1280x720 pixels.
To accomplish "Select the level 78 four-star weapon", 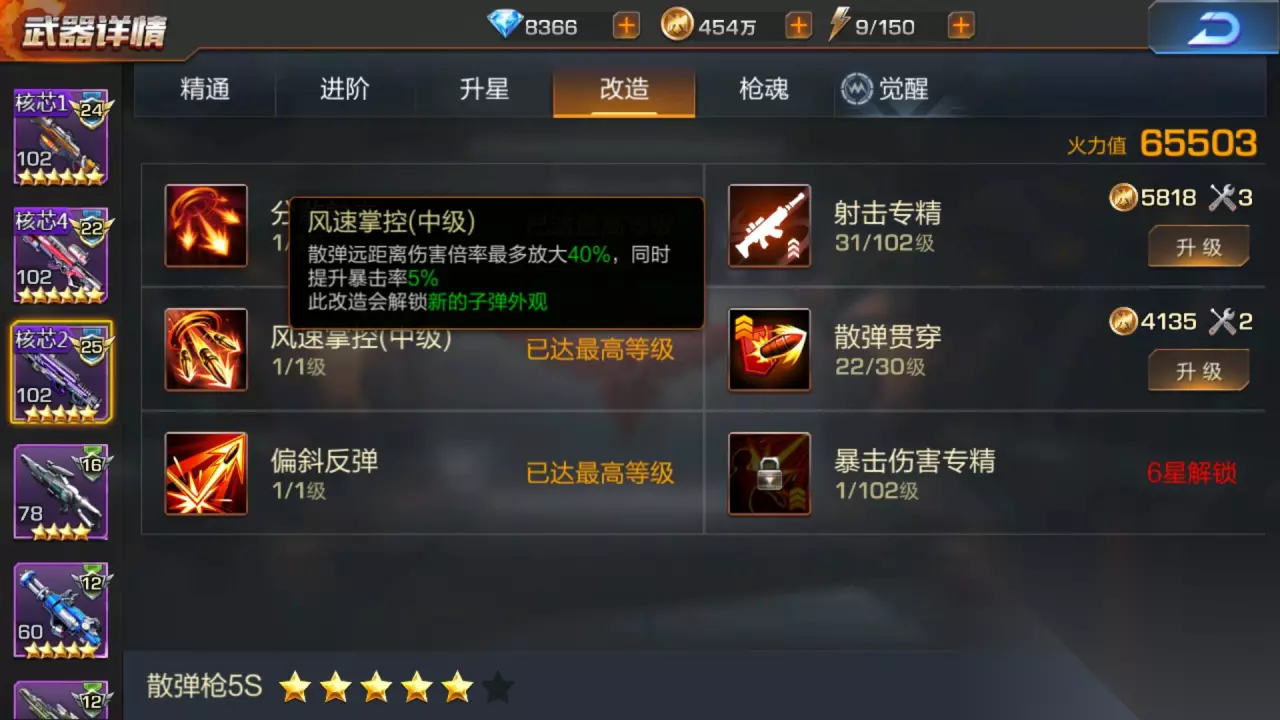I will tap(61, 492).
